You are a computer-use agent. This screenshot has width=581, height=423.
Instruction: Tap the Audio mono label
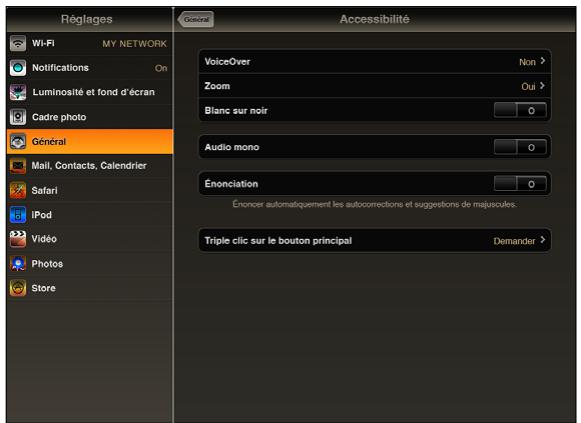click(232, 147)
